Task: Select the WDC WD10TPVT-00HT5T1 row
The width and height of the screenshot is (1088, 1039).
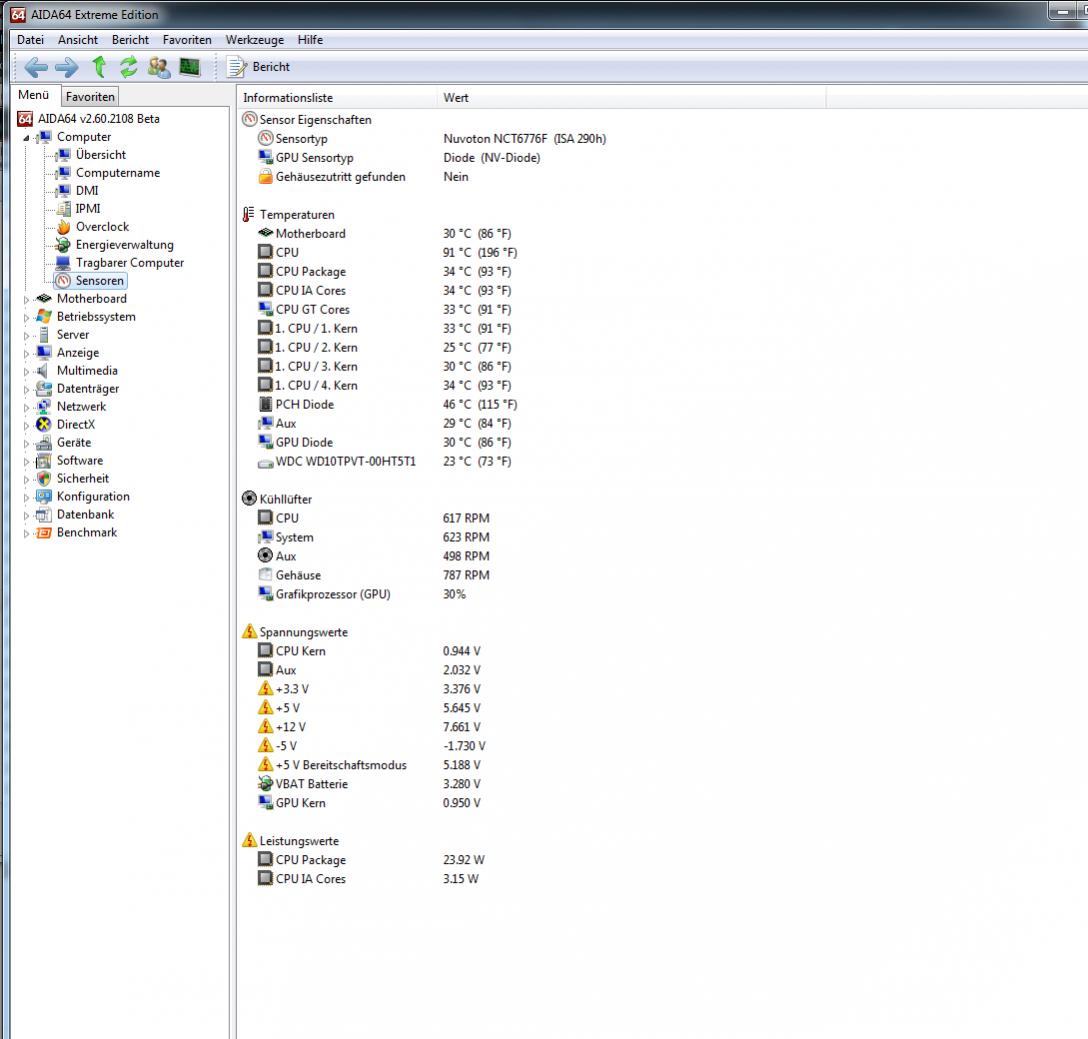Action: point(384,462)
